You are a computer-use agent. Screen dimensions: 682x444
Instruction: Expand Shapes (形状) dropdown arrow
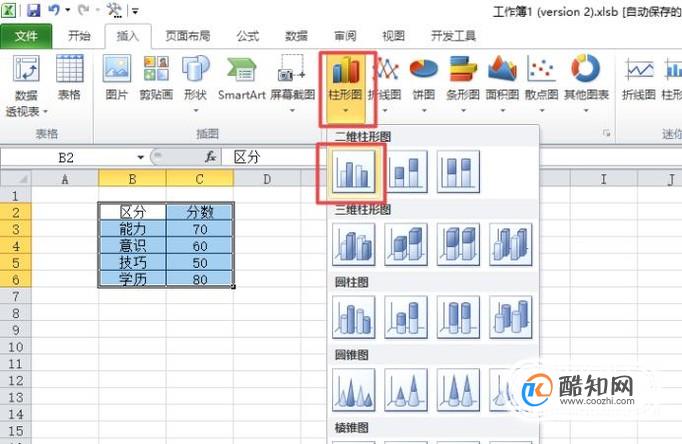196,110
